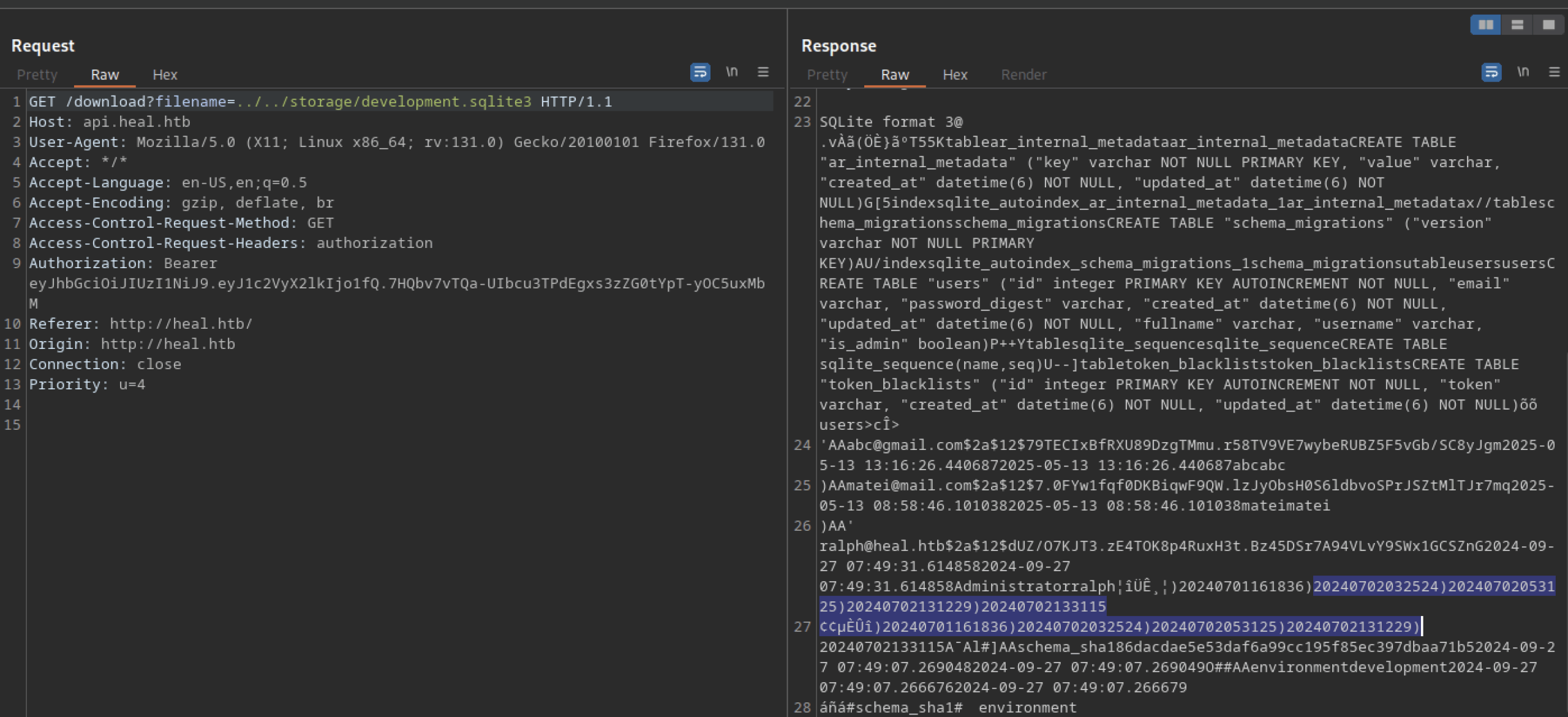Select side-by-side split layout icon
This screenshot has height=717, width=1568.
pyautogui.click(x=1486, y=24)
